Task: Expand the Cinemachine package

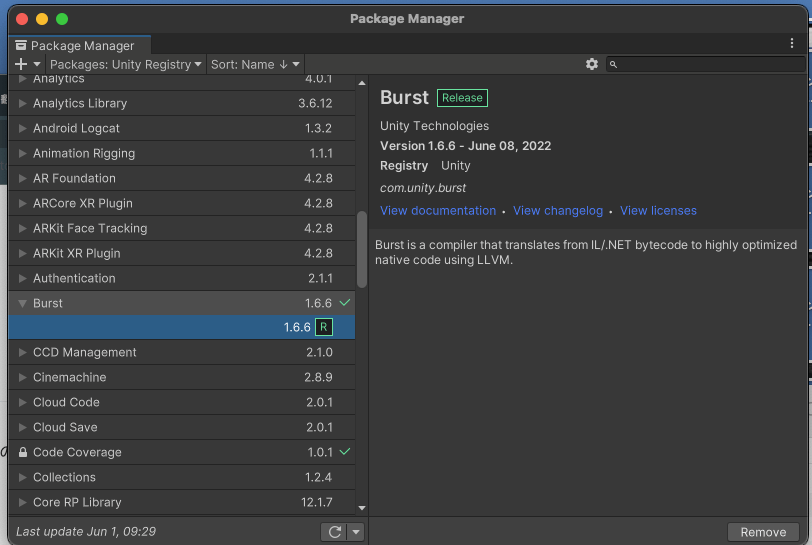Action: coord(22,377)
